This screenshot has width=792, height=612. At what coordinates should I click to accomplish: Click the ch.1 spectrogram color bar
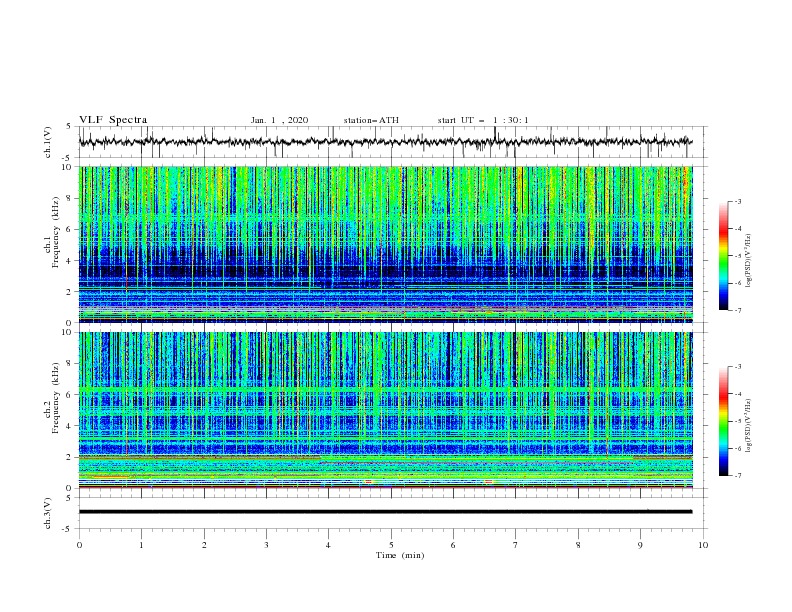[x=723, y=256]
